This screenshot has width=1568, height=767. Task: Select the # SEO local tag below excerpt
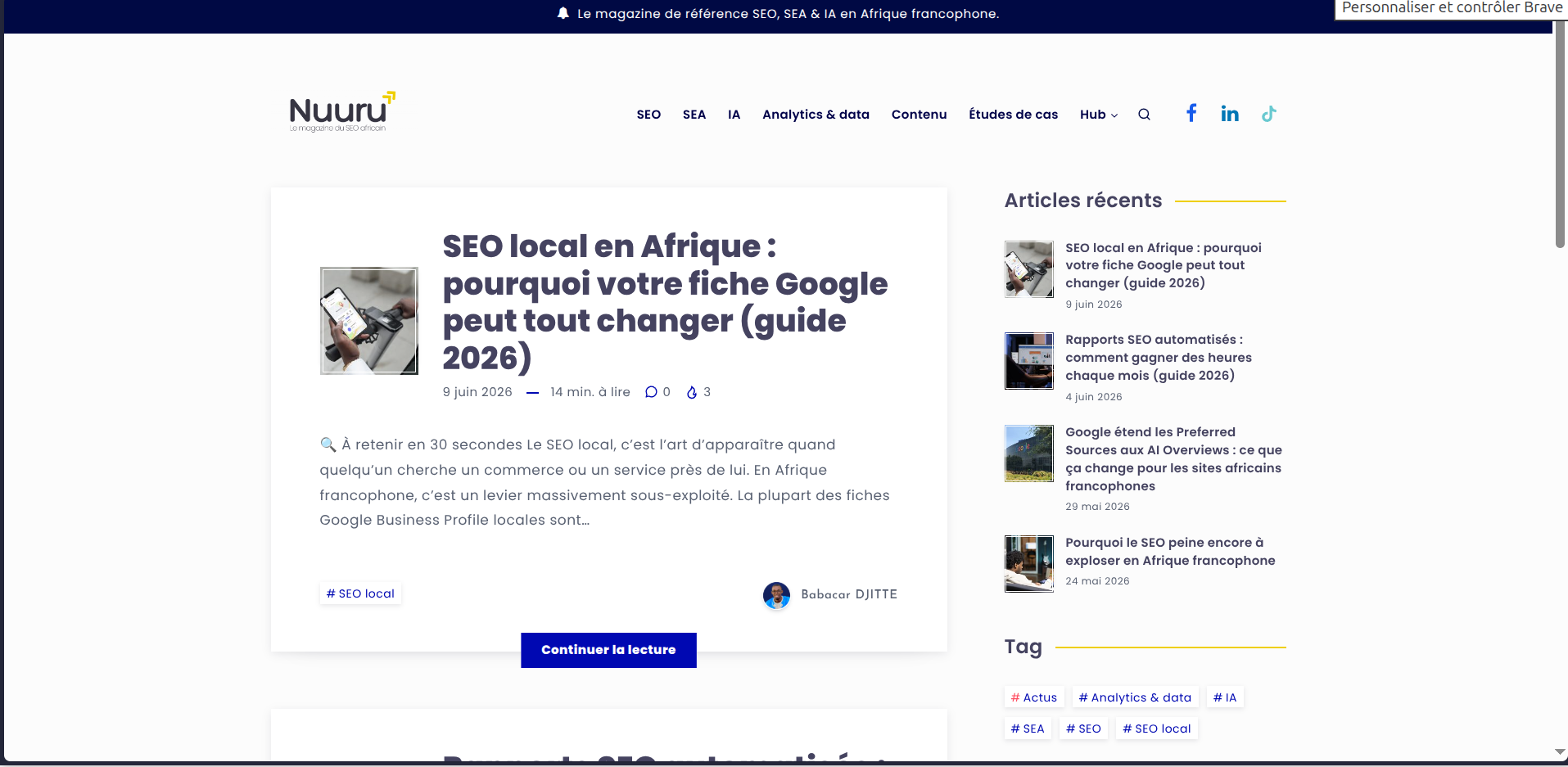(360, 593)
